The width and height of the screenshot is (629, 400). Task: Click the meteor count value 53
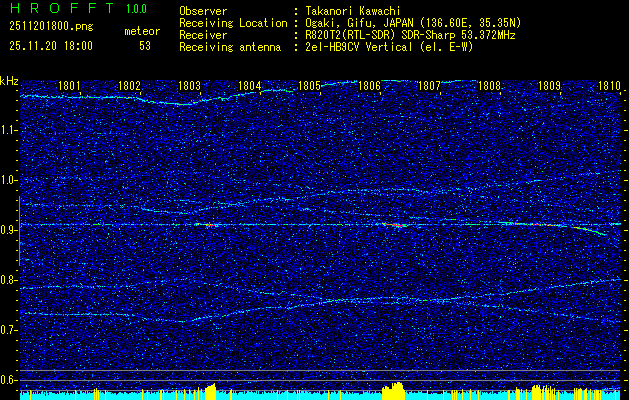click(145, 46)
